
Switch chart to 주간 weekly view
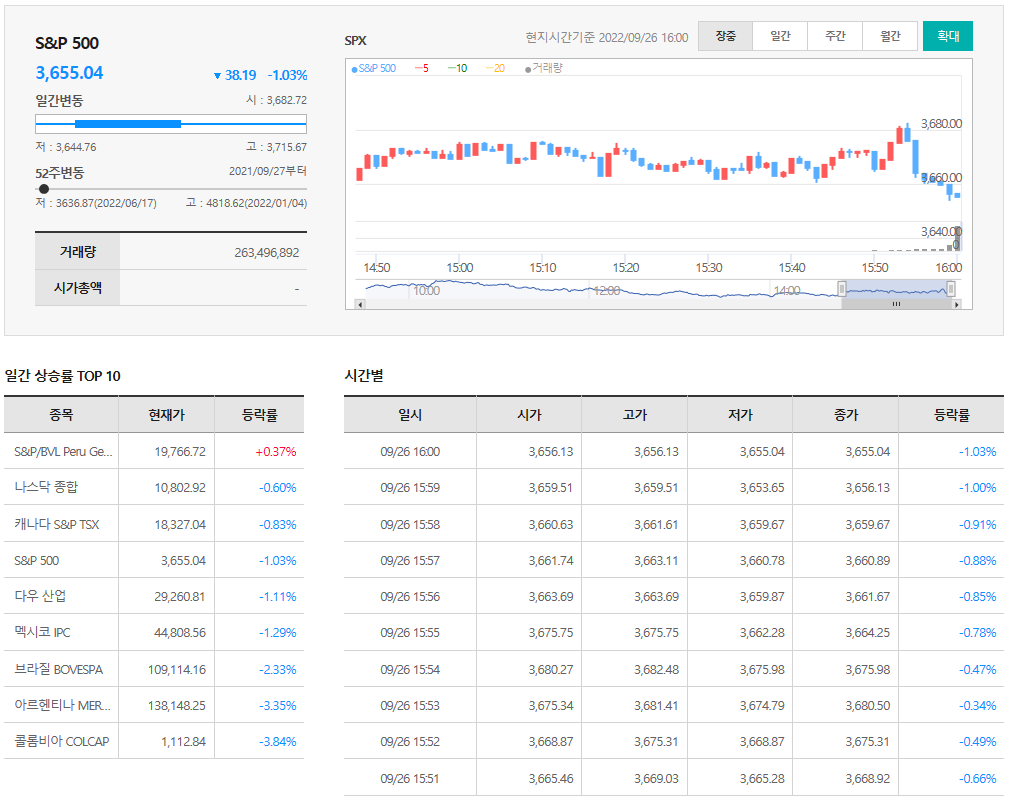[x=835, y=36]
